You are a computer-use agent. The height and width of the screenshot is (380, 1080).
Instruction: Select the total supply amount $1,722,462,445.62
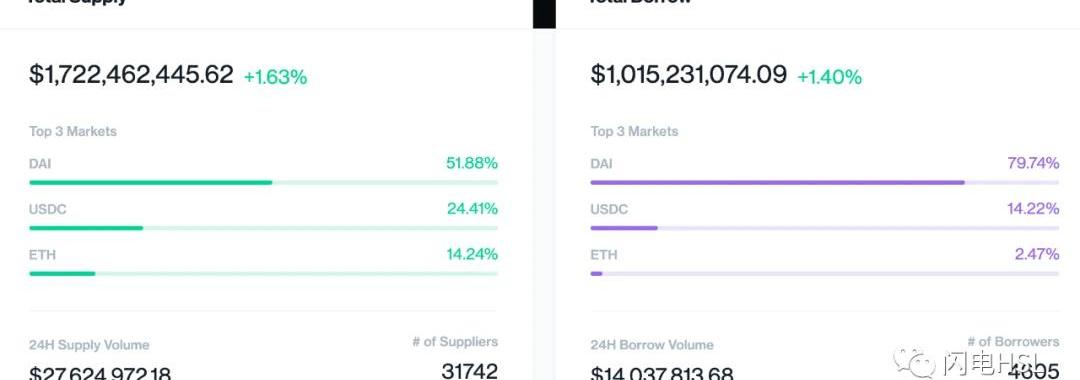point(131,74)
